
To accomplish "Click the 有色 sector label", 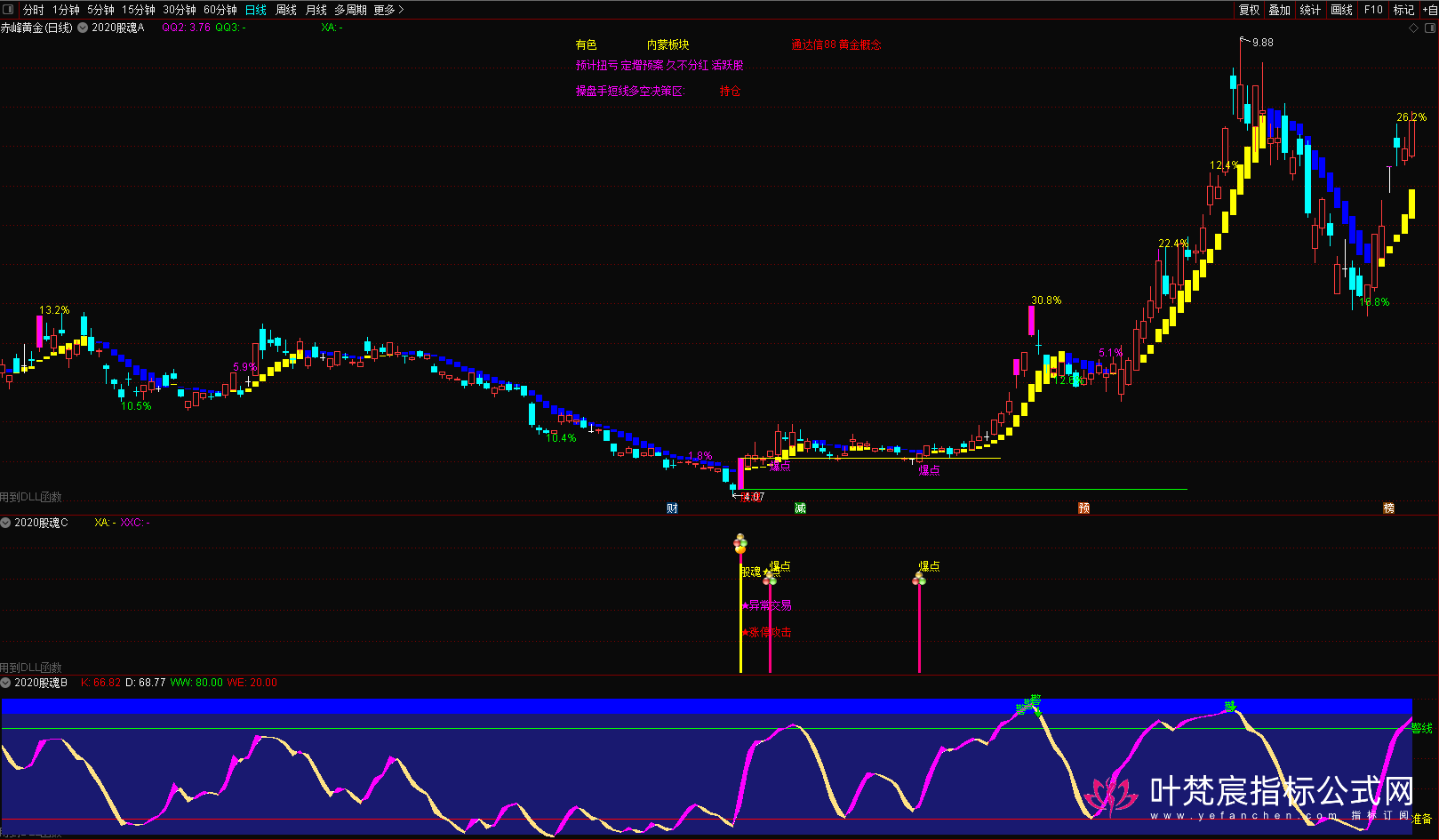I will click(x=586, y=44).
